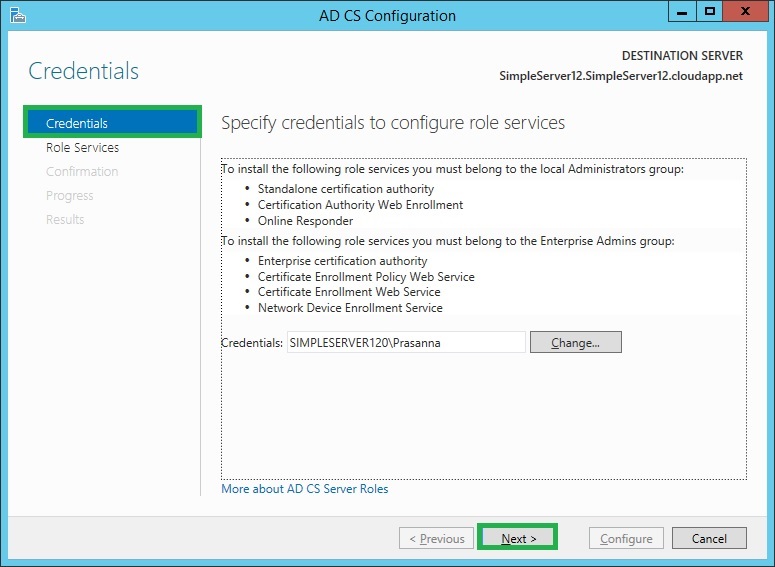Open the Progress step in sidebar
This screenshot has height=567, width=775.
click(70, 196)
